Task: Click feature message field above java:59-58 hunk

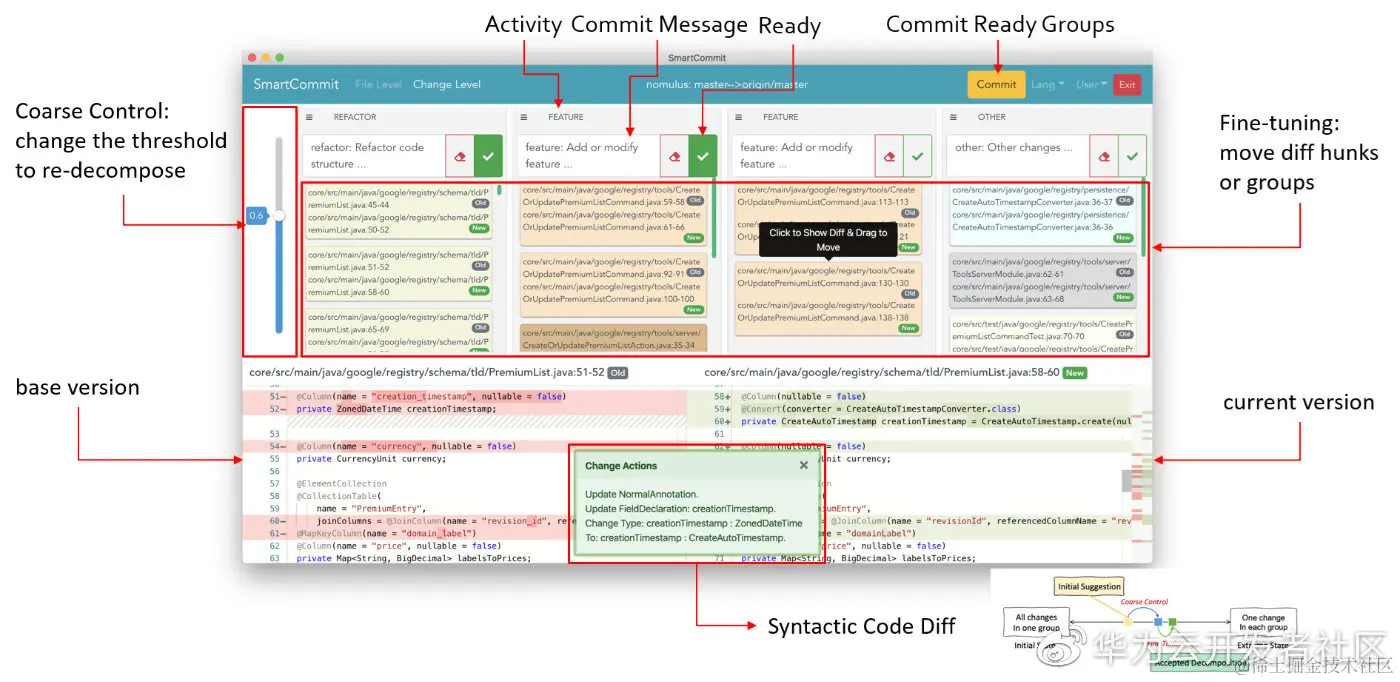Action: click(x=589, y=156)
